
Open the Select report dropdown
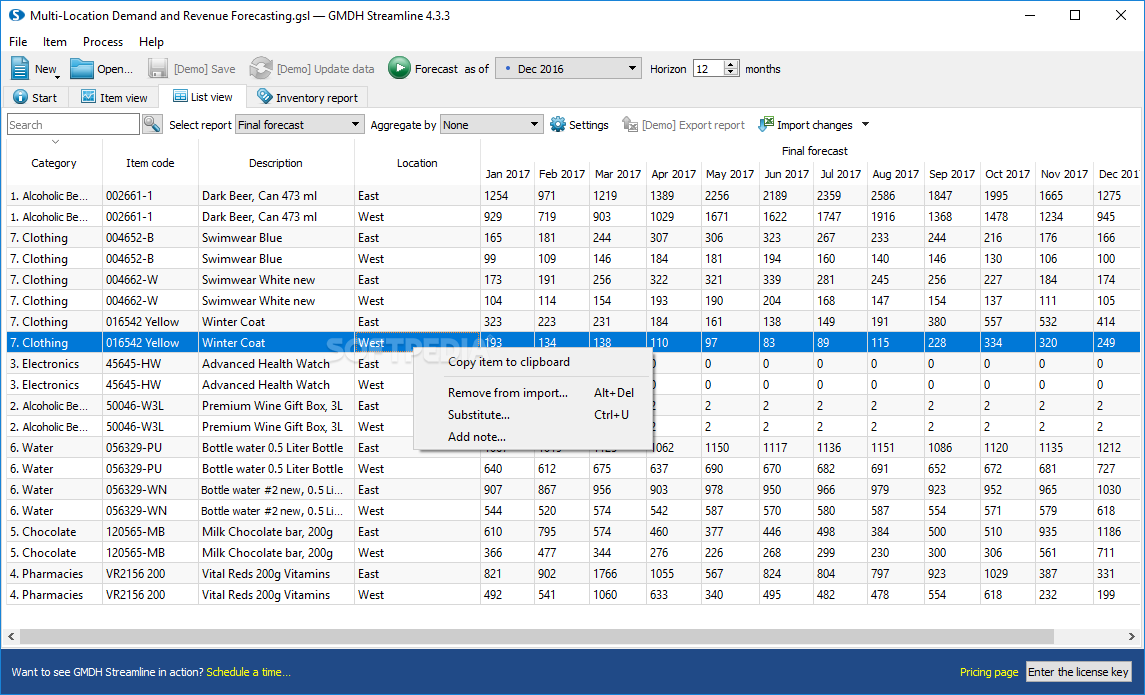pos(299,125)
